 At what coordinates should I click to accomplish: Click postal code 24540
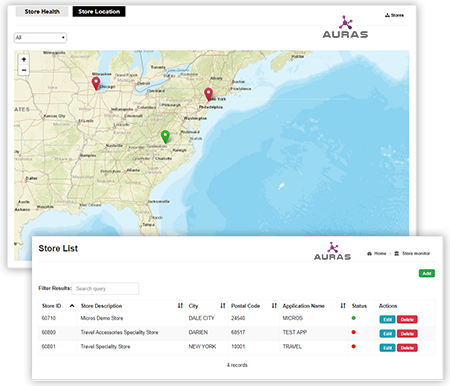[238, 318]
